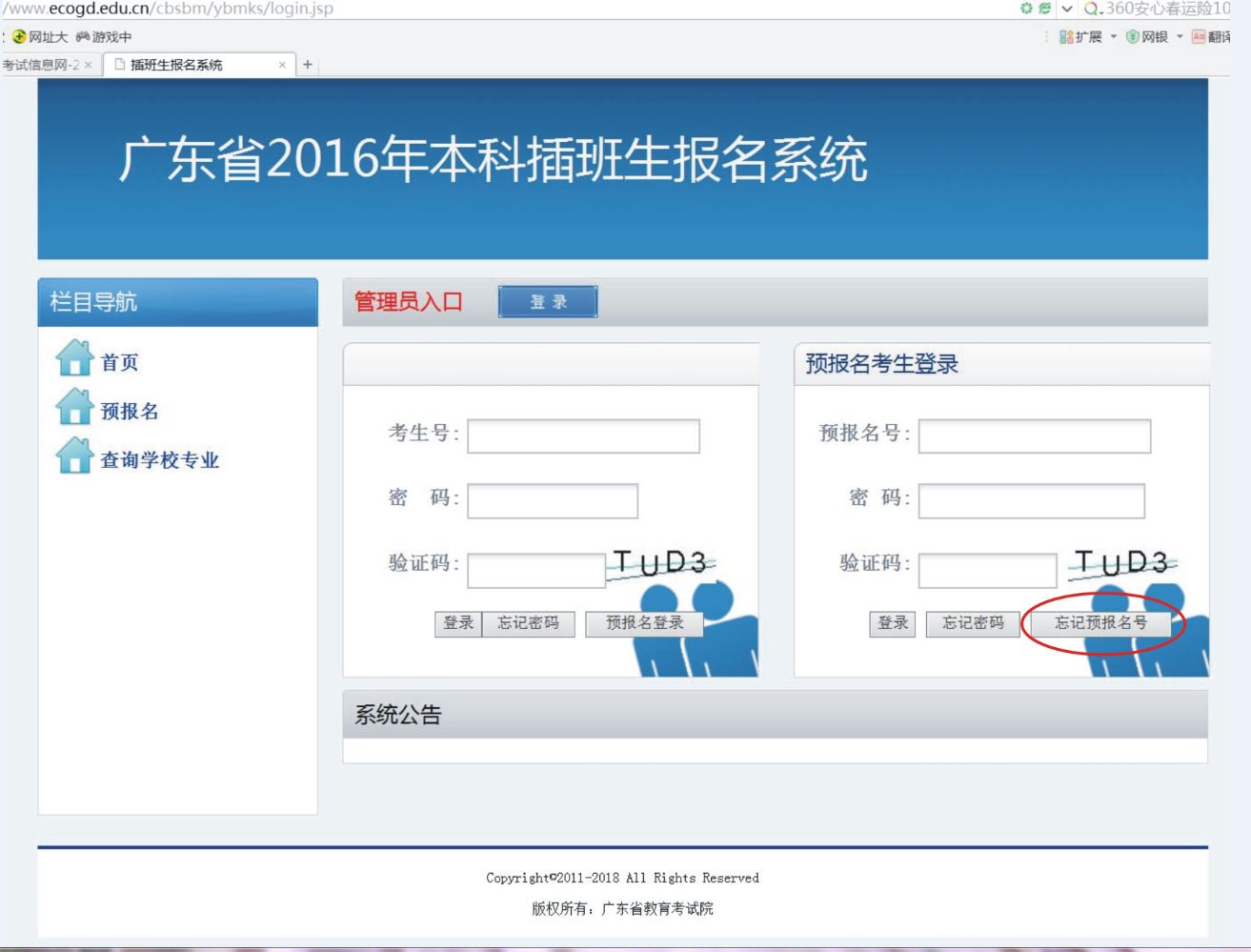Screen dimensions: 1251x952
Task: Open a new browser tab
Action: (x=307, y=65)
